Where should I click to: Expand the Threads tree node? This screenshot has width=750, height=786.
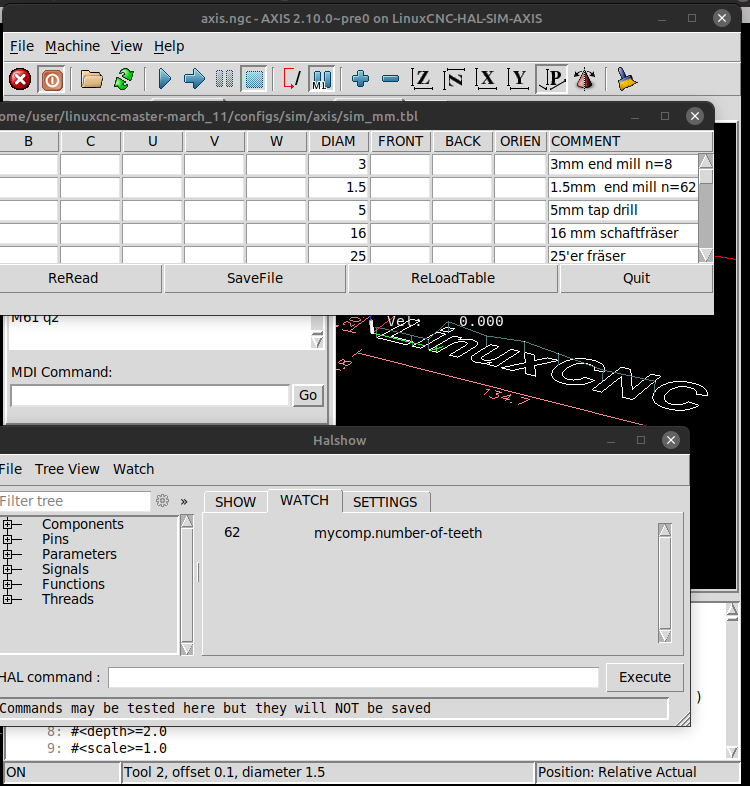click(8, 600)
